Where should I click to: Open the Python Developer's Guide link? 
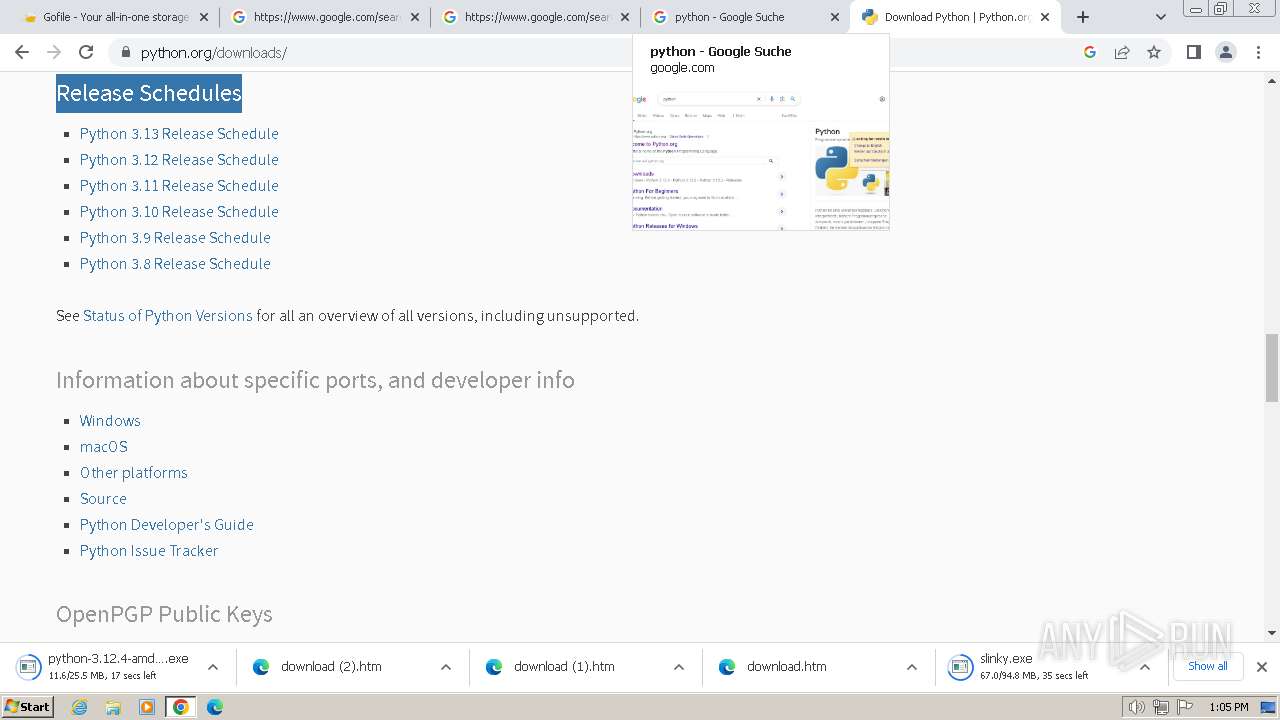(x=167, y=525)
